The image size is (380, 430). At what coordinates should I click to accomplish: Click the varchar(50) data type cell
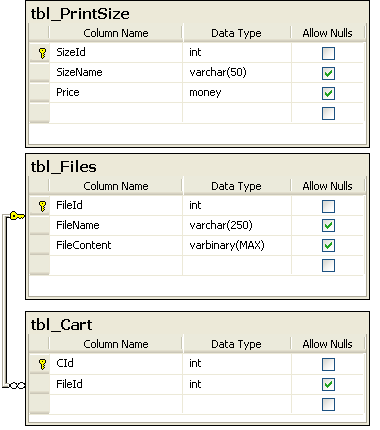pyautogui.click(x=237, y=72)
